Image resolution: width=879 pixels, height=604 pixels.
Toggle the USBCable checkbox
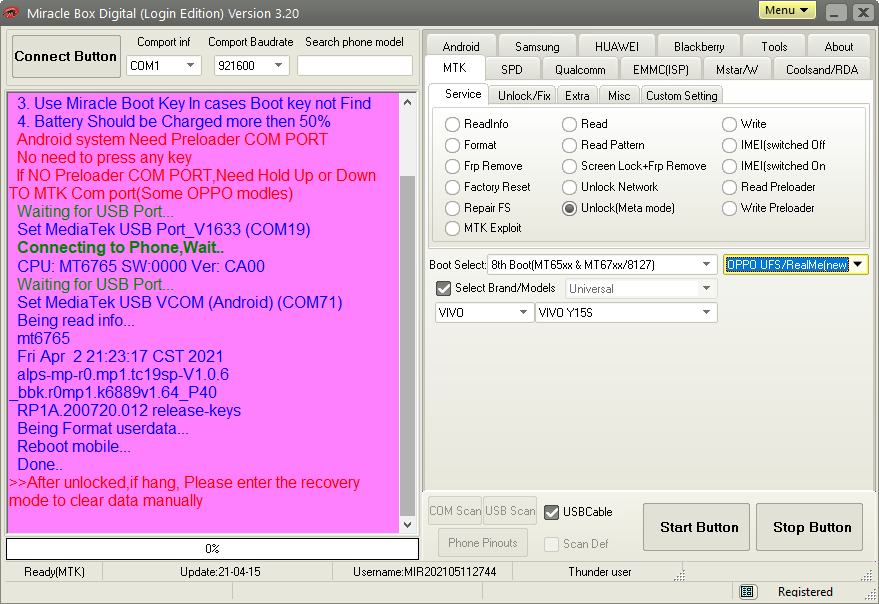point(552,512)
